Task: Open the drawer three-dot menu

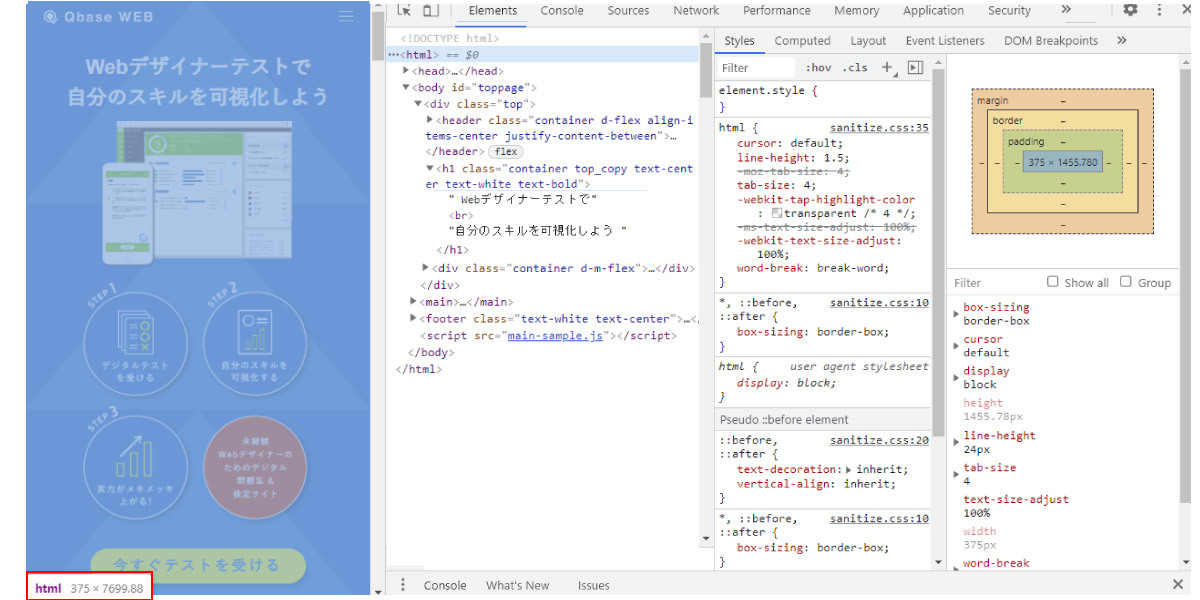Action: [403, 585]
